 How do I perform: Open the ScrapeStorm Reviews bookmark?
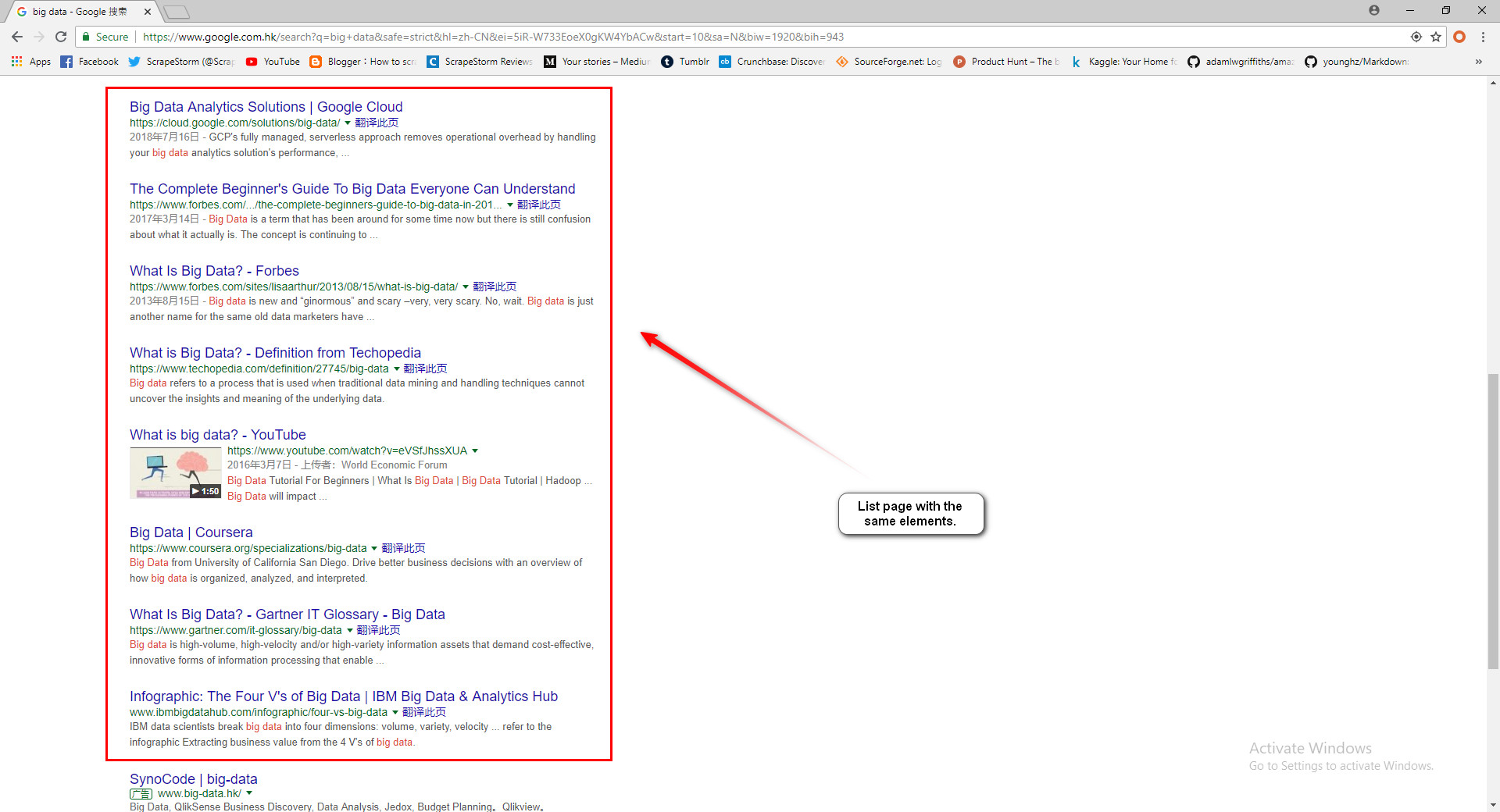click(x=480, y=62)
